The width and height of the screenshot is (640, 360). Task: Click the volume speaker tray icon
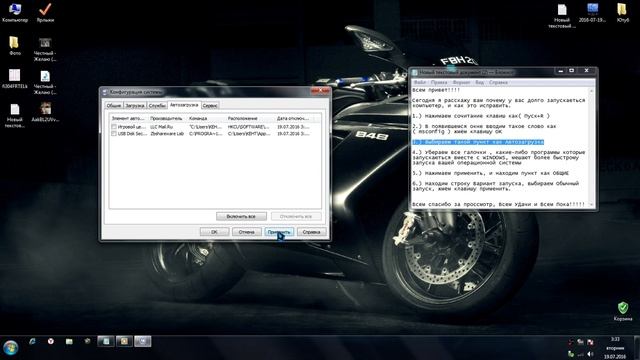coord(590,353)
